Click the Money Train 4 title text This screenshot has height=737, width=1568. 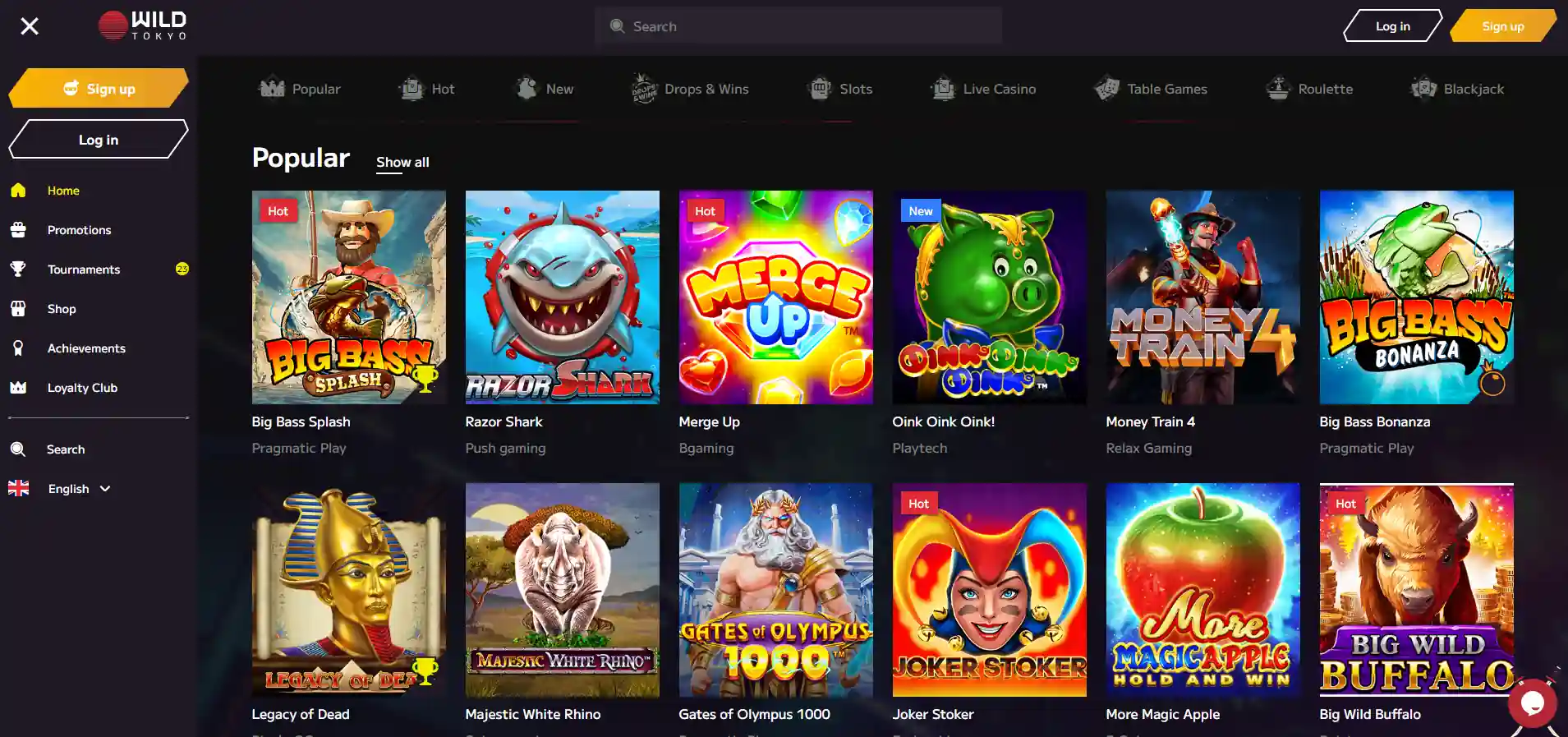point(1150,421)
